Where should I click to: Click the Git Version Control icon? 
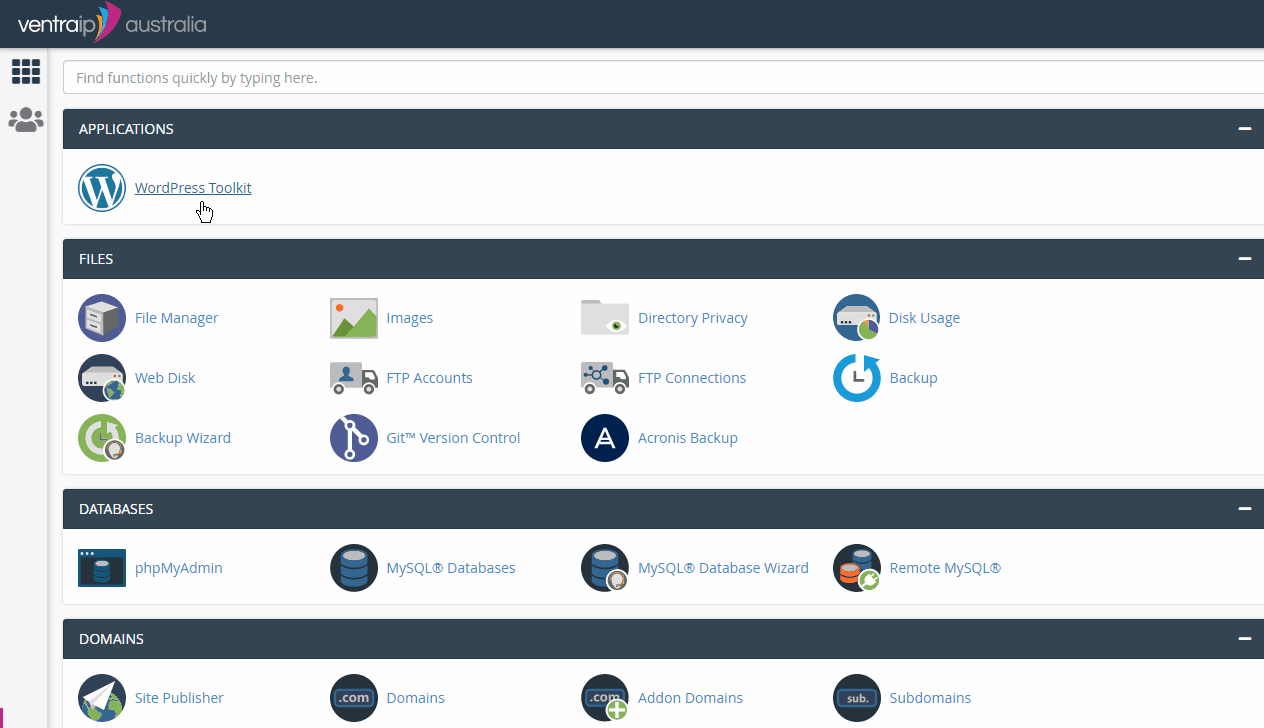tap(354, 438)
